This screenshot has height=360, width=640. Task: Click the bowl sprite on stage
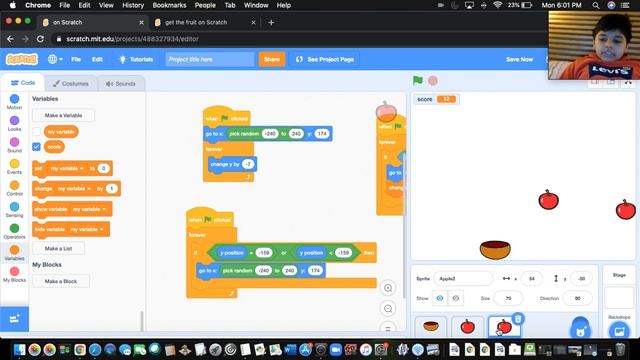click(495, 249)
